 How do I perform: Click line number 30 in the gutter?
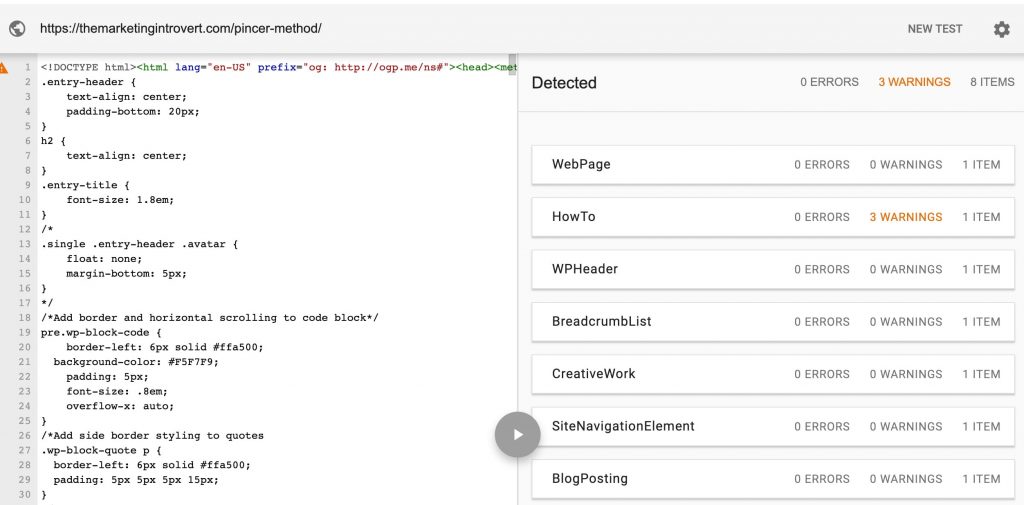[25, 494]
